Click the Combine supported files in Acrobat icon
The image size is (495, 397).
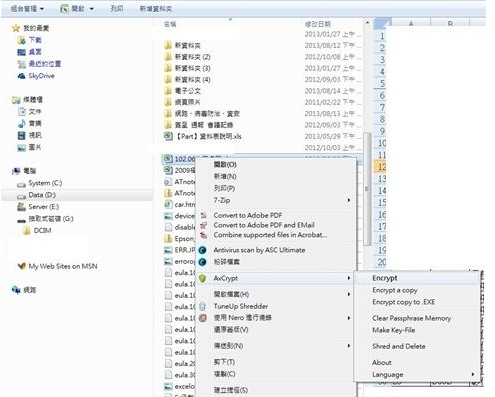click(x=203, y=235)
